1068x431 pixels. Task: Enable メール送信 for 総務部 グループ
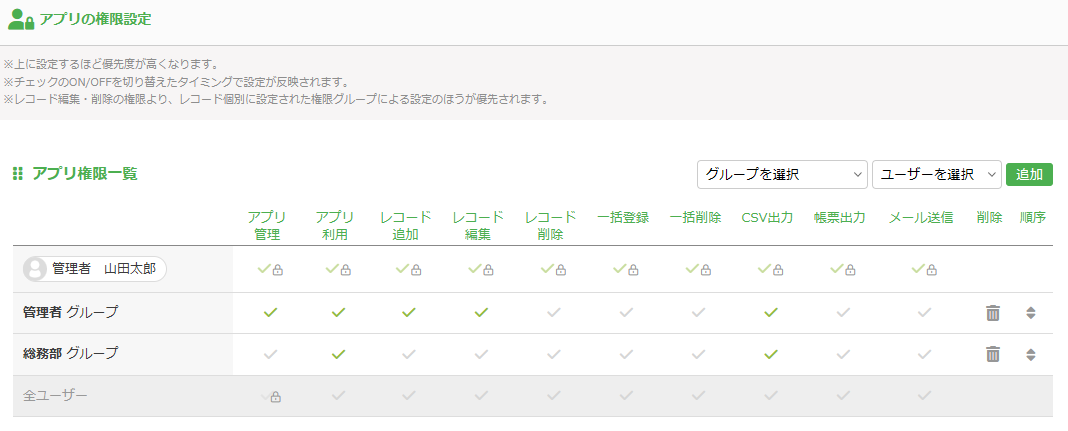point(924,354)
